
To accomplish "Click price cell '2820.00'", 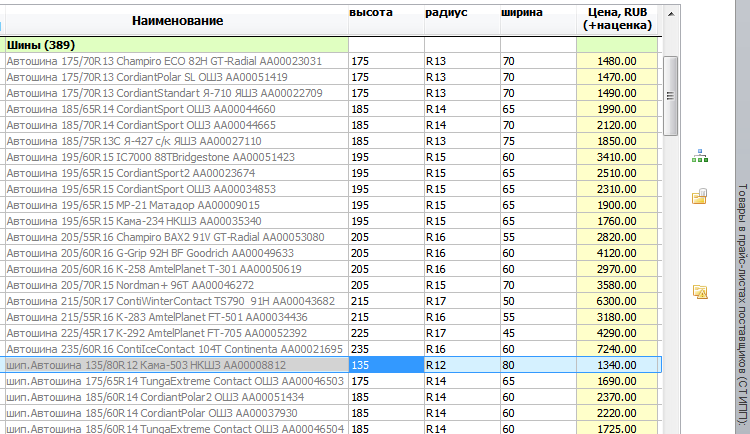I will pyautogui.click(x=617, y=237).
